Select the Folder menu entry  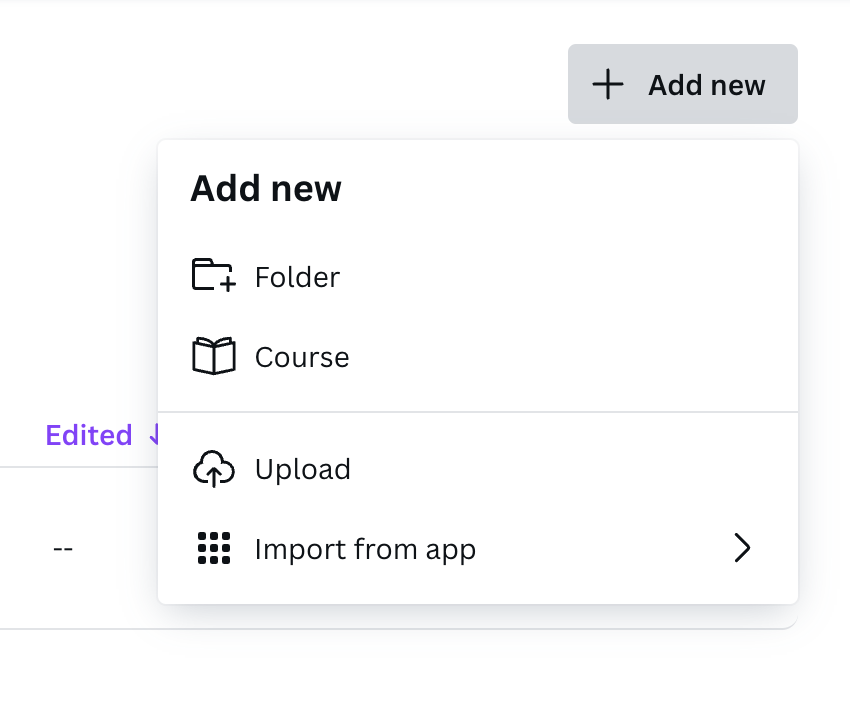click(x=297, y=277)
